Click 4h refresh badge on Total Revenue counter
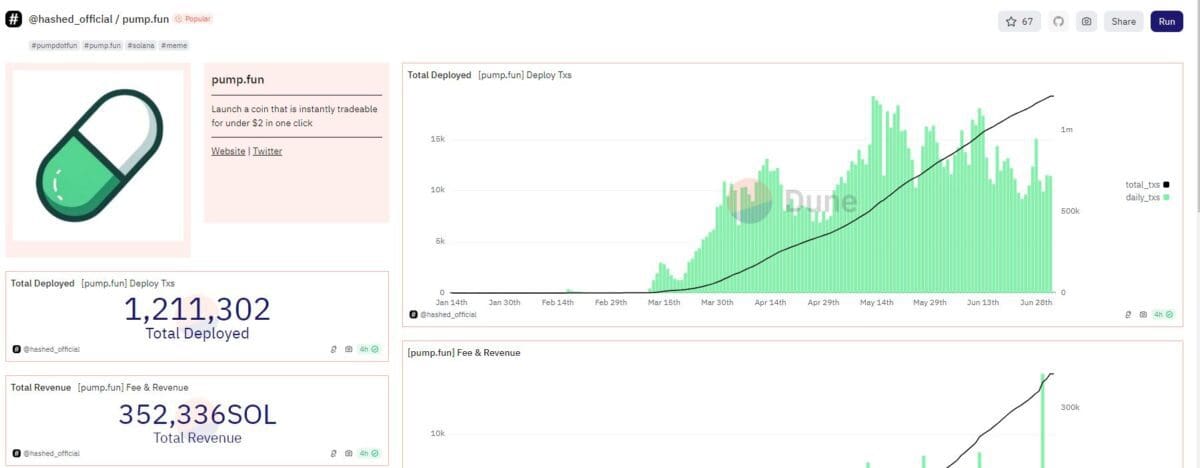 coord(370,453)
